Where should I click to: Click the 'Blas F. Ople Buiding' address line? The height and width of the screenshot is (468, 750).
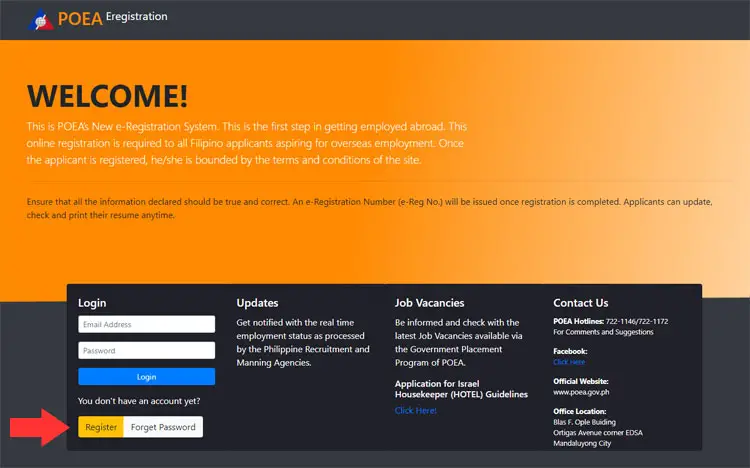[585, 422]
